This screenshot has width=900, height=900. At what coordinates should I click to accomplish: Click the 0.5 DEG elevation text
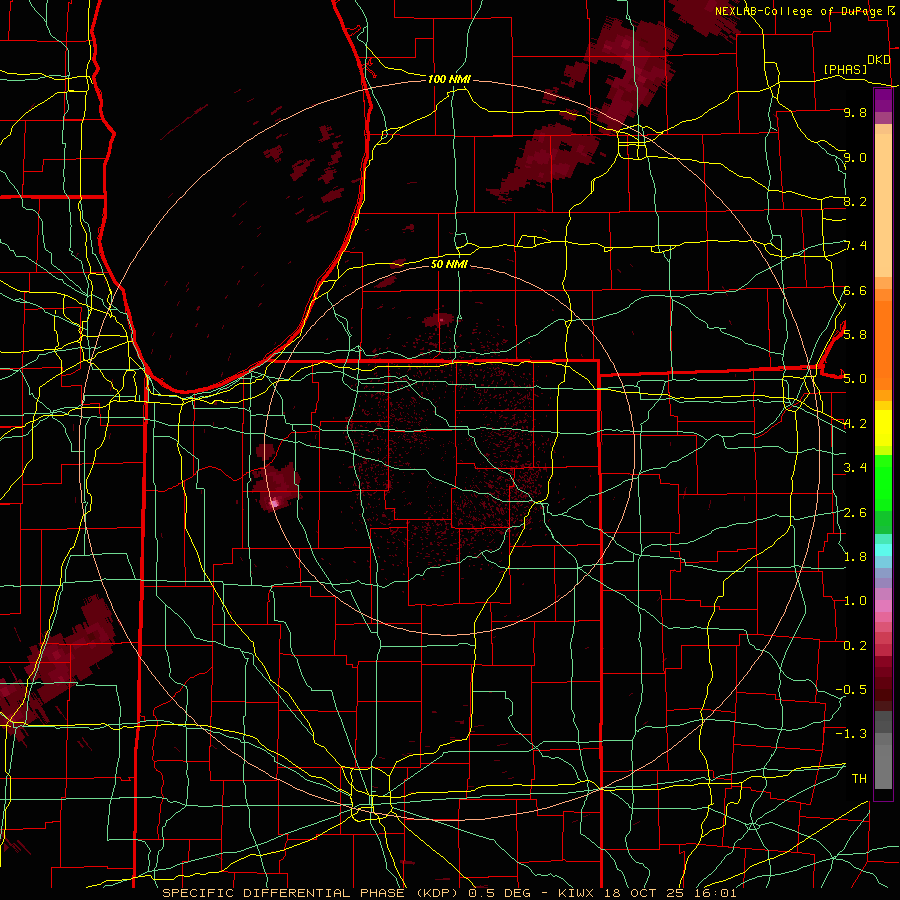coord(498,893)
